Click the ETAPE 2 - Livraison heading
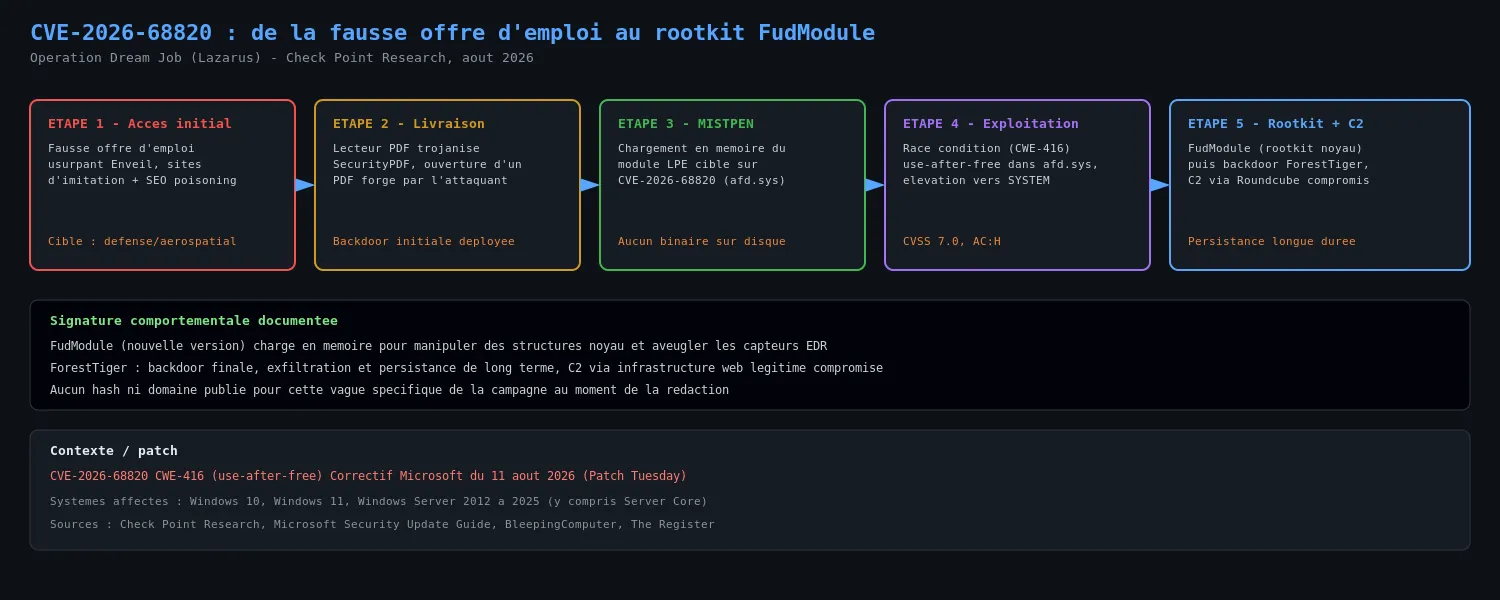Image resolution: width=1500 pixels, height=600 pixels. 409,124
